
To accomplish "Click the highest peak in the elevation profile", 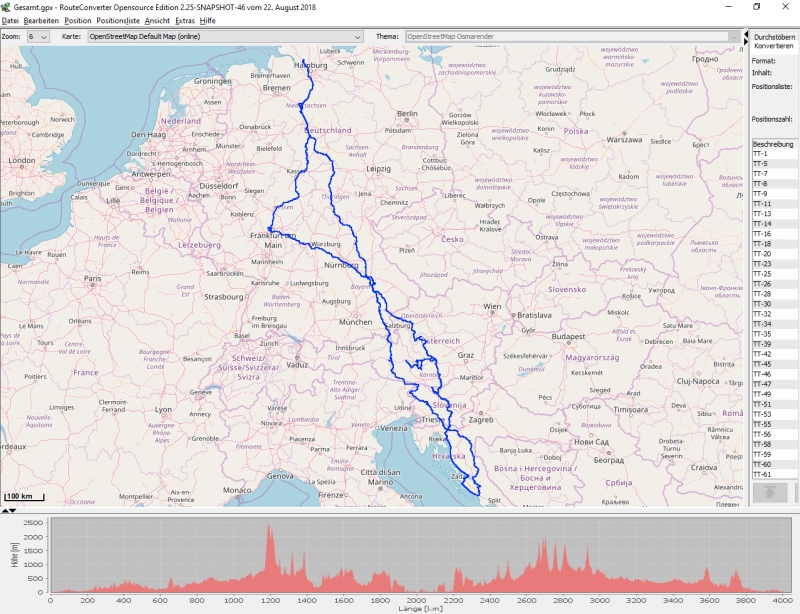I will click(x=269, y=526).
